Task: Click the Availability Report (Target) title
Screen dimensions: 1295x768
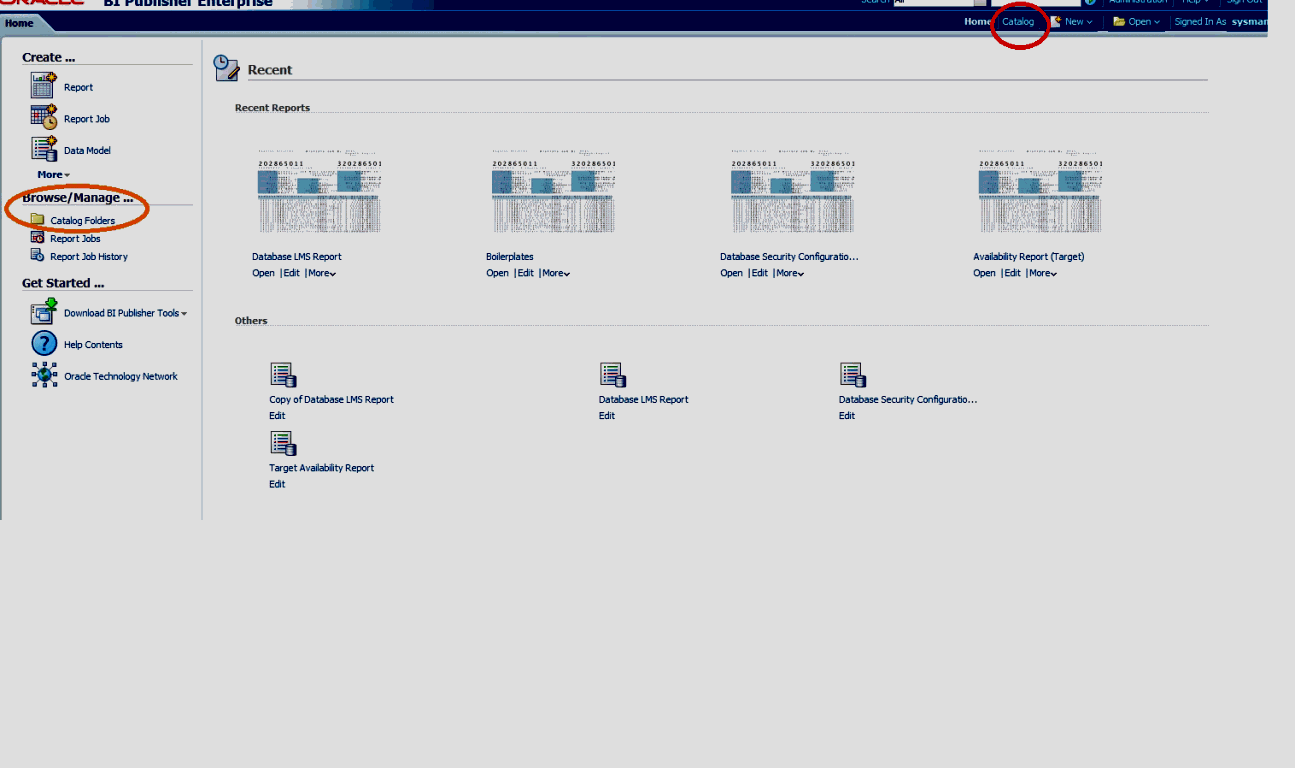Action: click(1029, 257)
